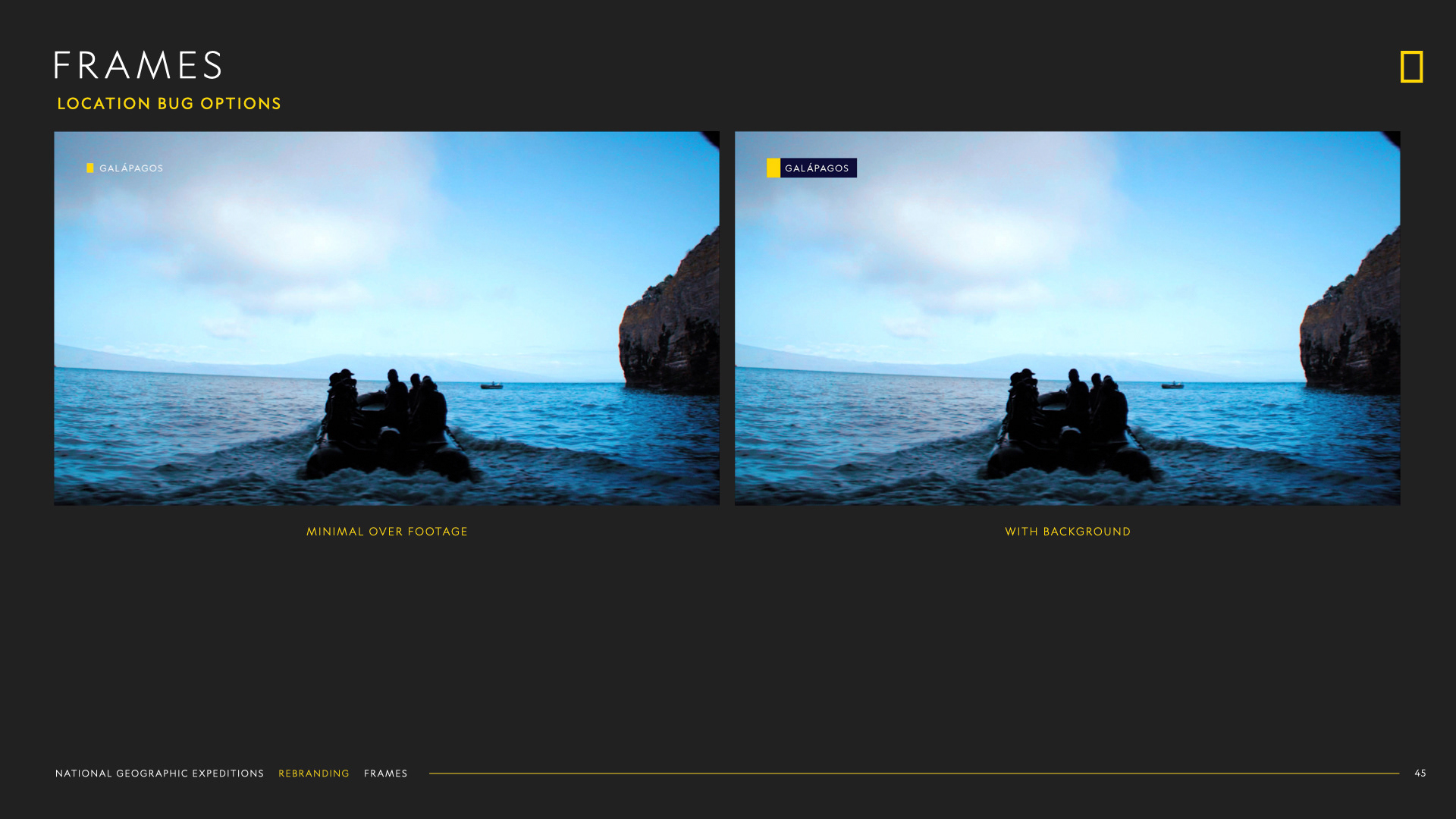Click the rocky cliff in the right image
The image size is (1456, 819).
point(1352,326)
